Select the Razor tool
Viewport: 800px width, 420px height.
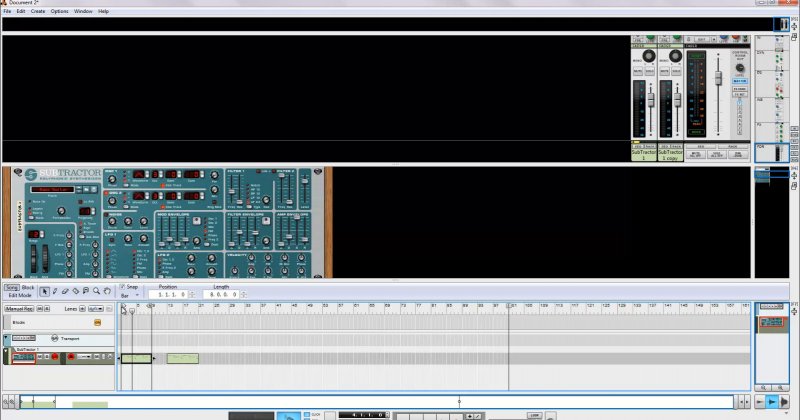coord(76,291)
